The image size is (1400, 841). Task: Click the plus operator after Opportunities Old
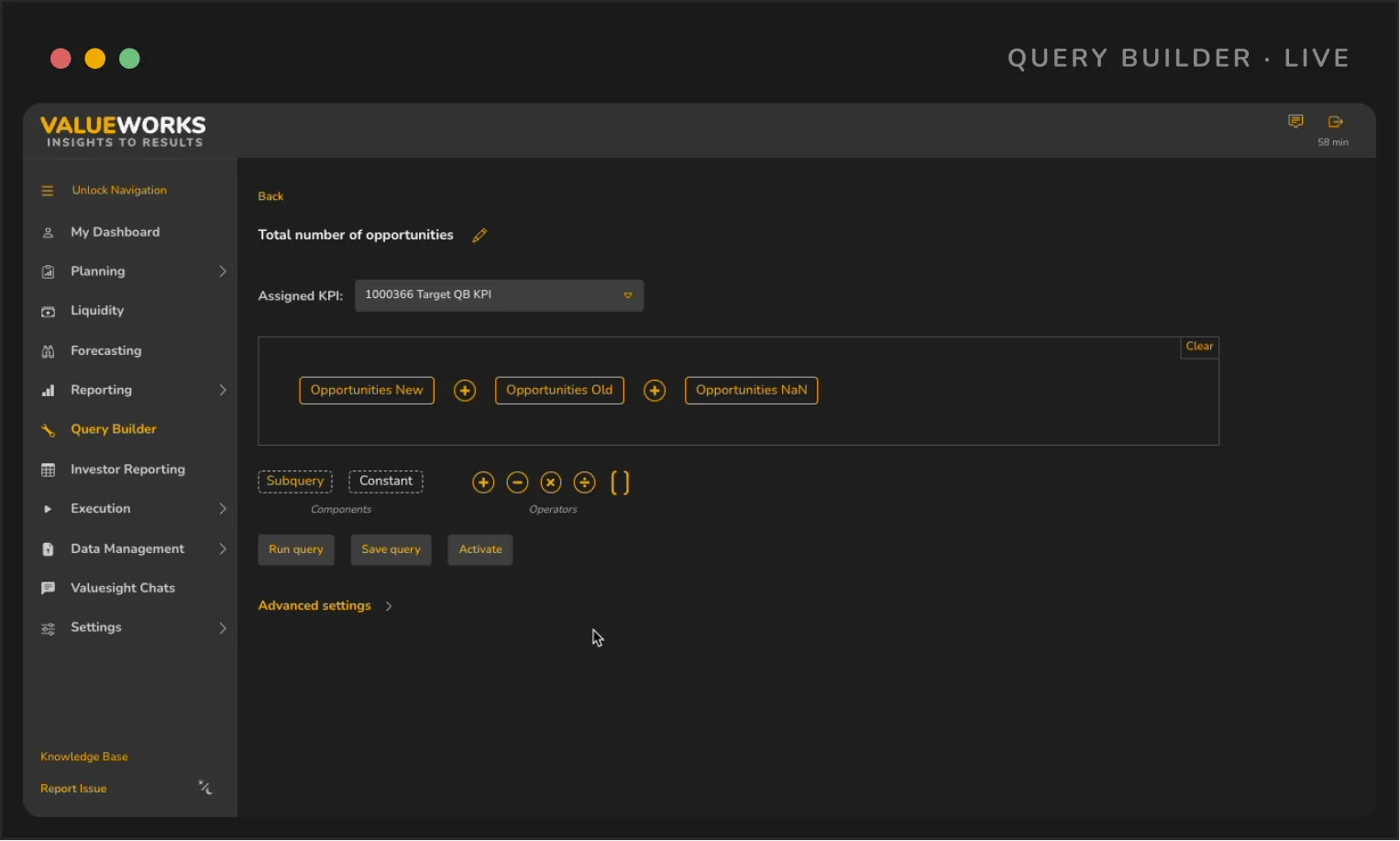(x=655, y=391)
